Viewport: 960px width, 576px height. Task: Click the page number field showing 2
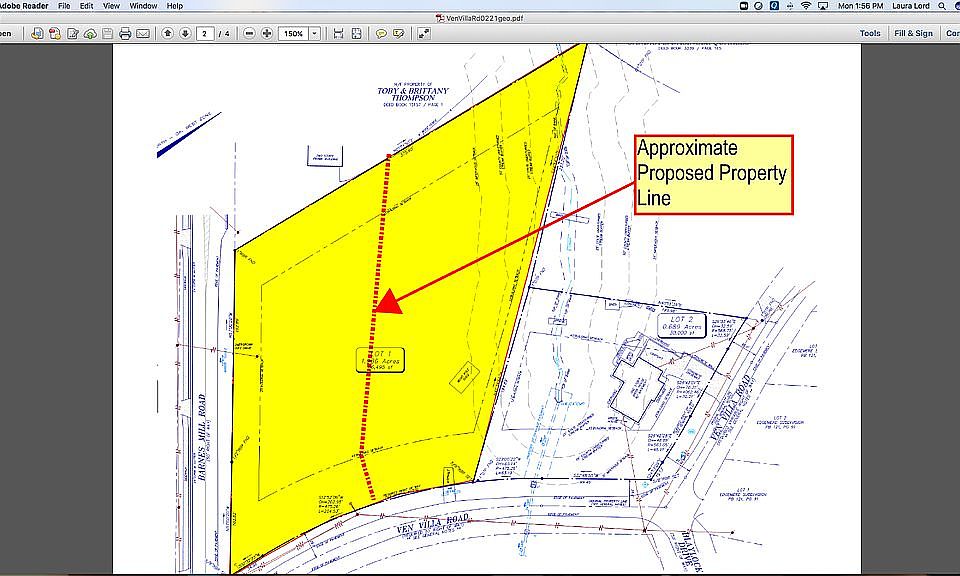[204, 34]
